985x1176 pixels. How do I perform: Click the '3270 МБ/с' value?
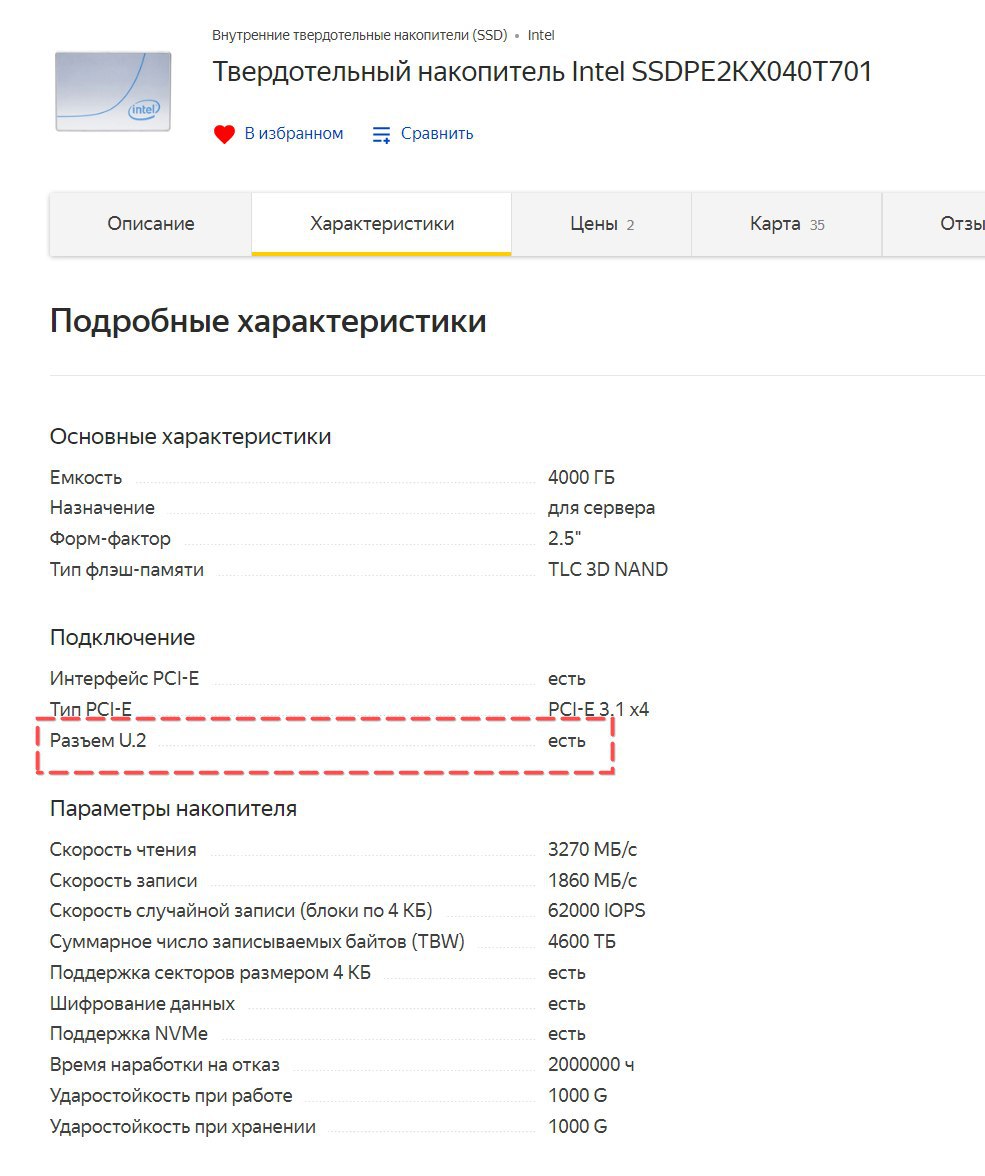click(x=593, y=850)
